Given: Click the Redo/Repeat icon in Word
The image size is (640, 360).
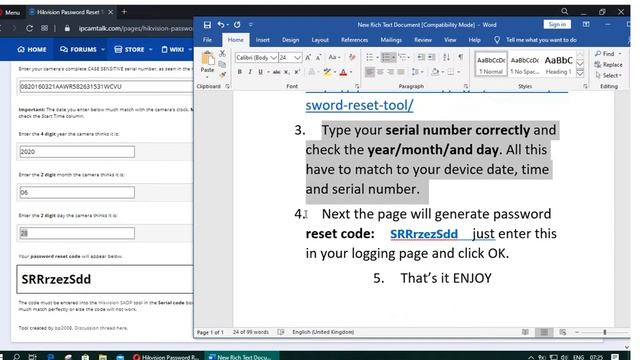Looking at the screenshot, I should (x=237, y=25).
